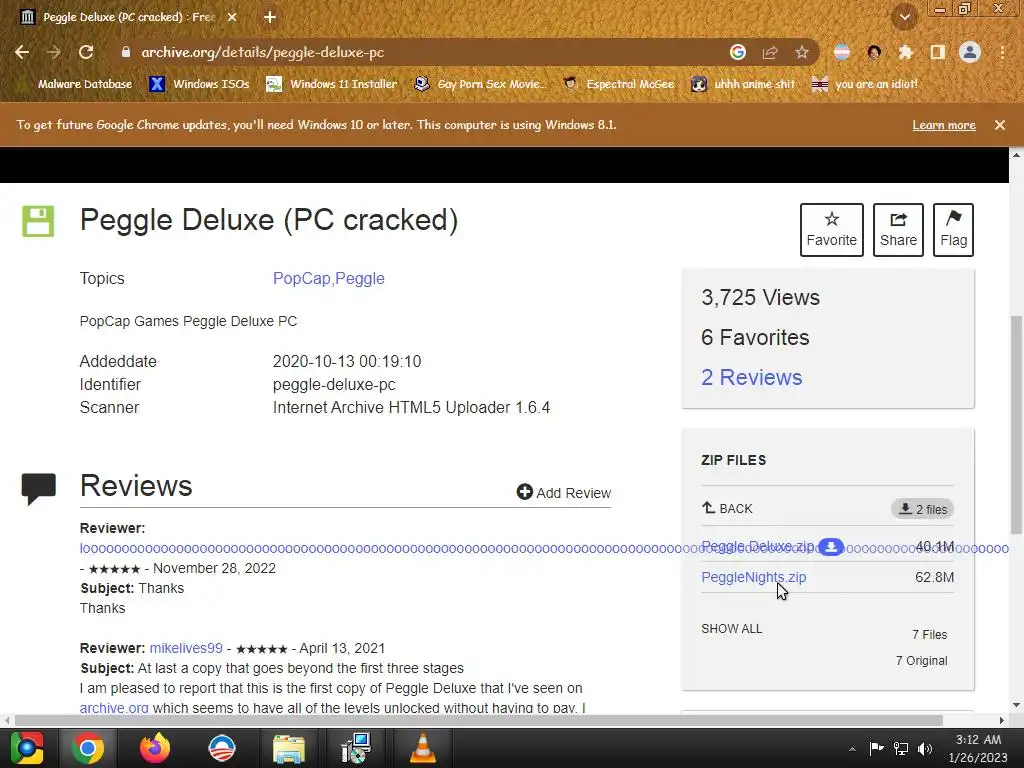Click the Share button
This screenshot has height=768, width=1024.
point(898,229)
